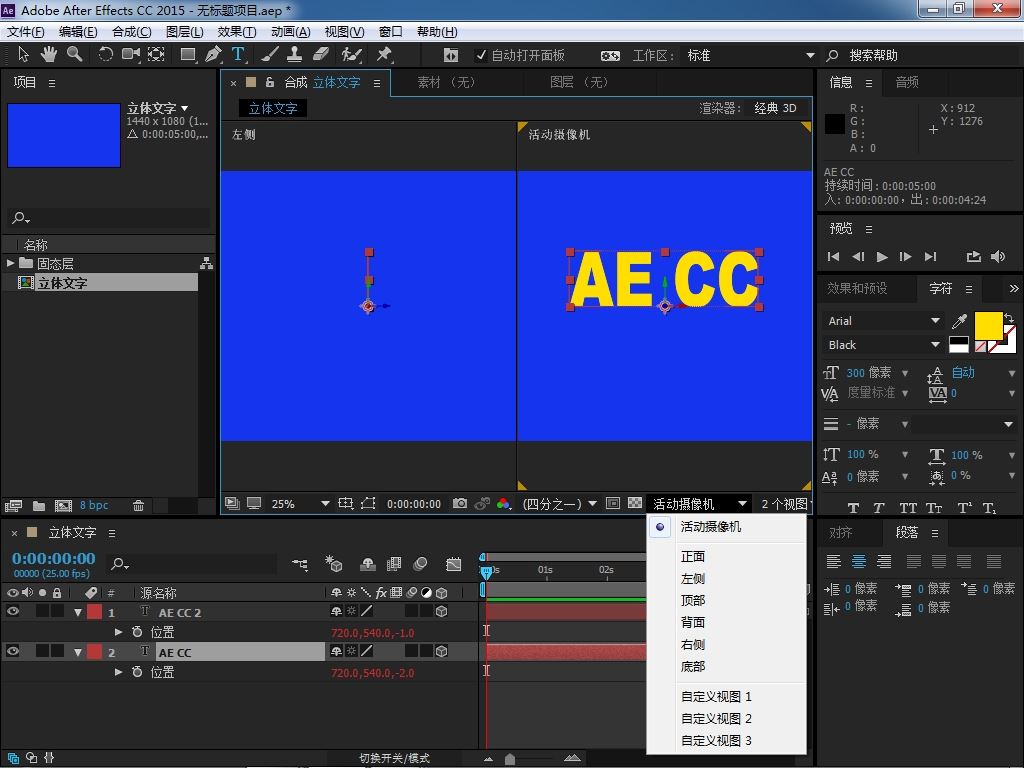The width and height of the screenshot is (1024, 768).
Task: Select the Brush tool
Action: click(x=269, y=55)
